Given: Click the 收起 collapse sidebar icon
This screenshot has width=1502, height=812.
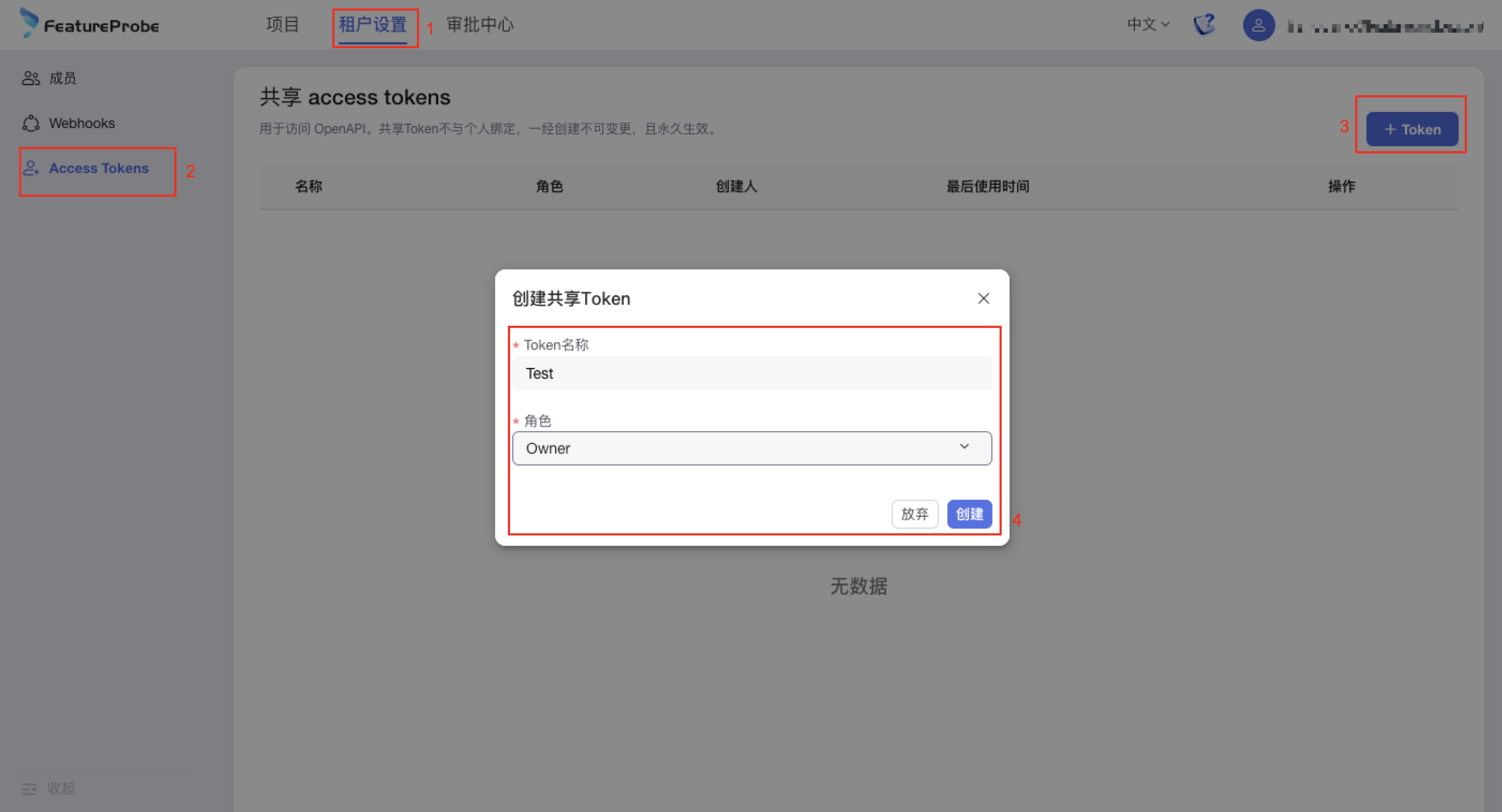Looking at the screenshot, I should [29, 788].
